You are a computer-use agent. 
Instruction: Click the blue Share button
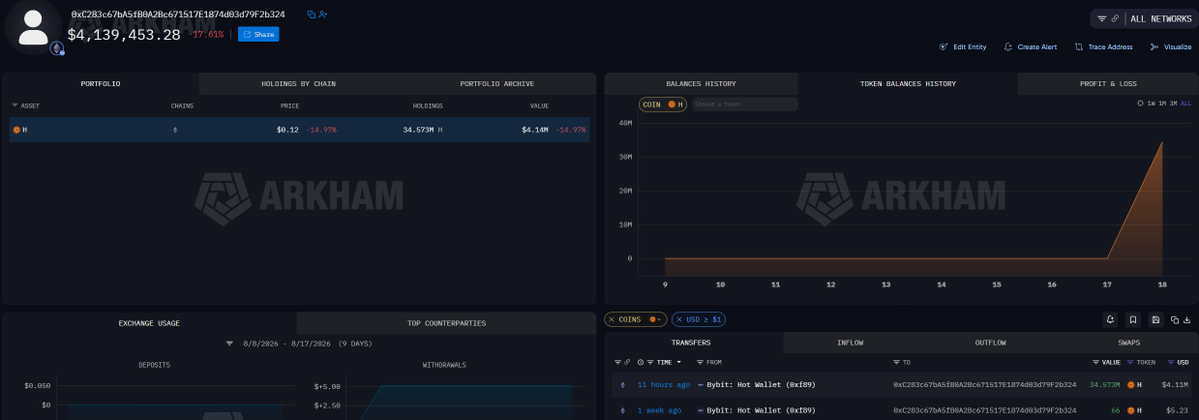coord(258,34)
